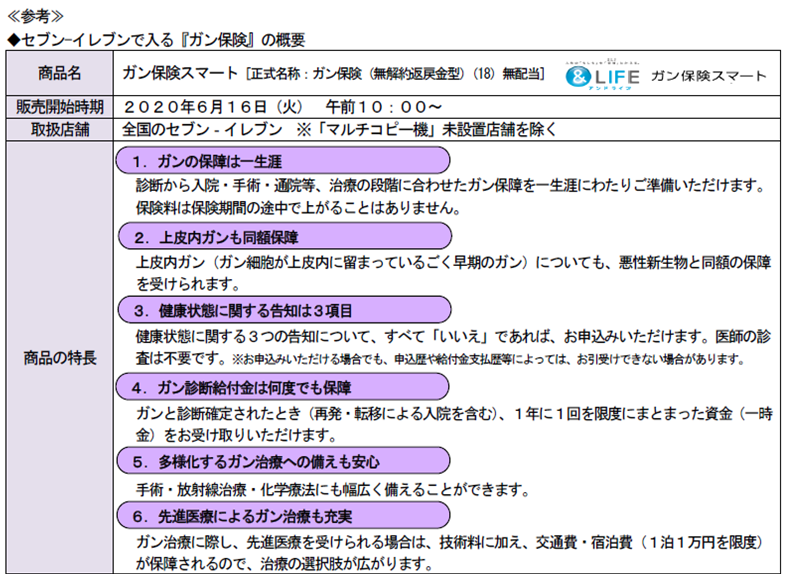788x574 pixels.
Task: Click the line '手術・放射線治療・化学療法にも幅広く備える'
Action: (x=333, y=489)
